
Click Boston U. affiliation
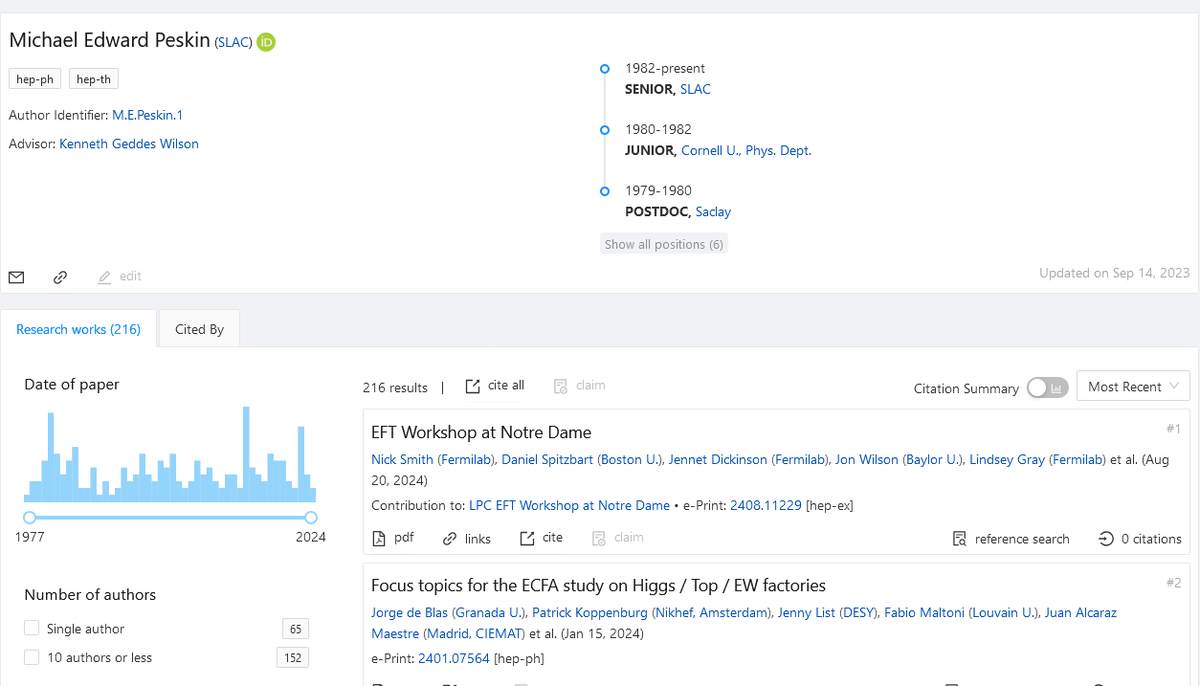point(629,459)
